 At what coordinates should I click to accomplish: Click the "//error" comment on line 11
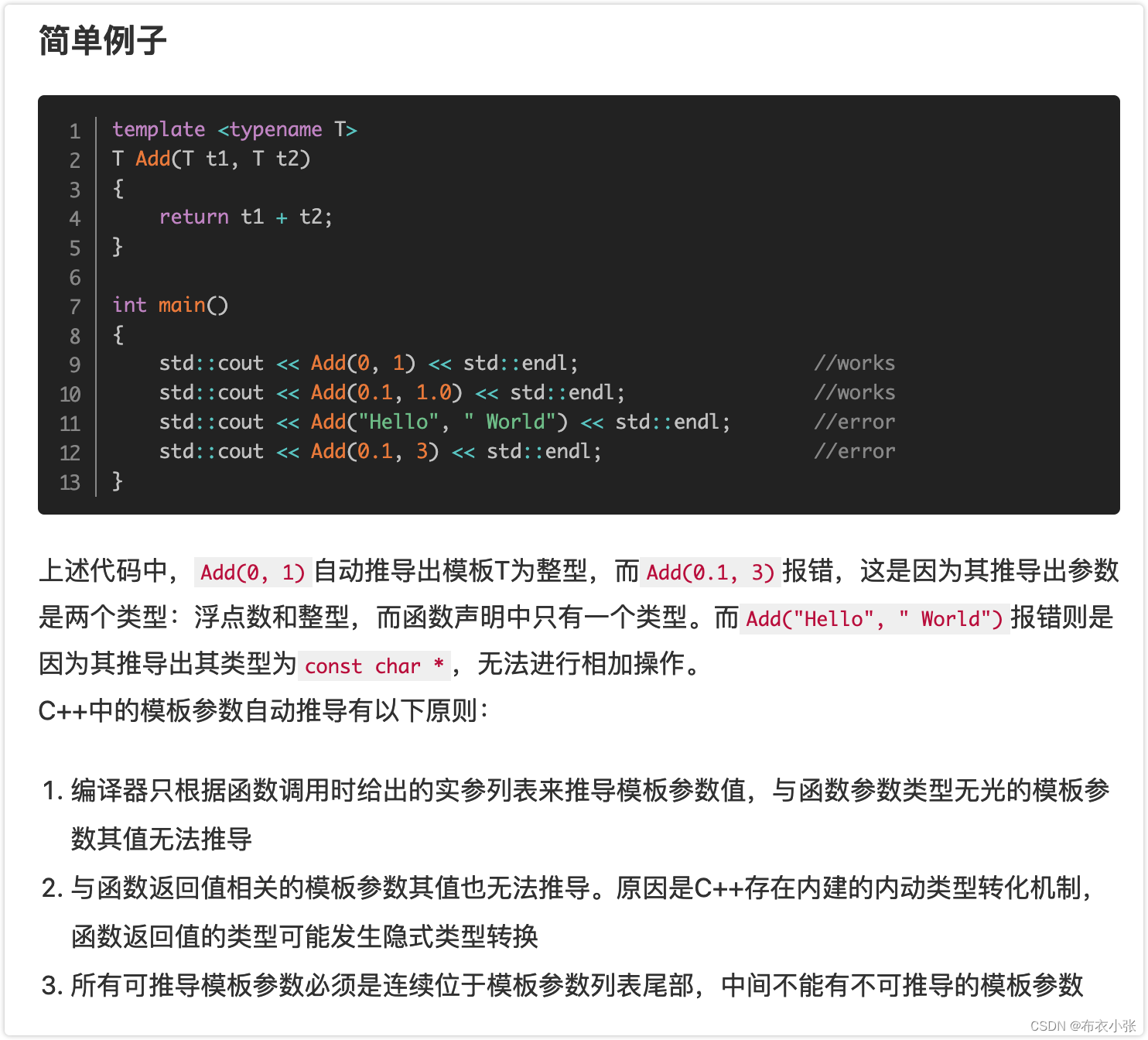point(854,422)
